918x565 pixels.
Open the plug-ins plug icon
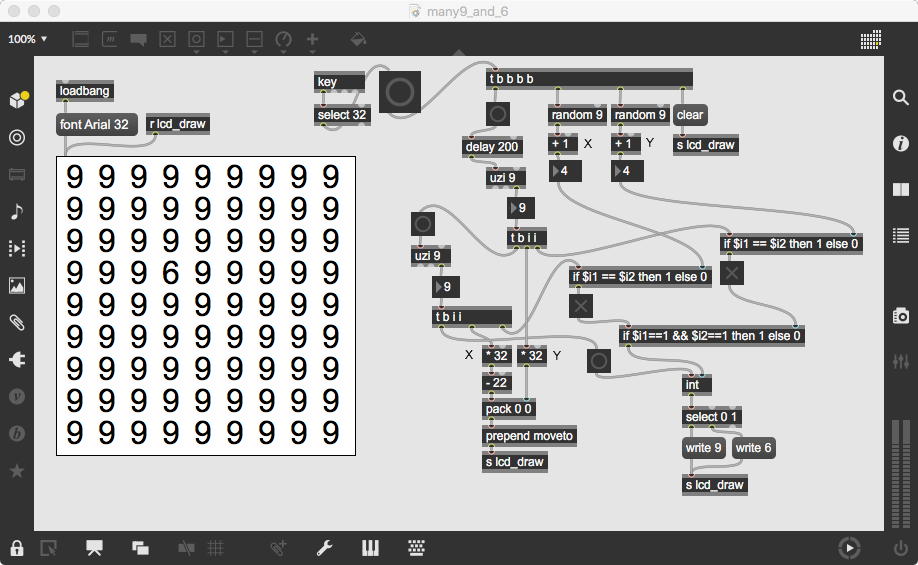click(x=17, y=359)
